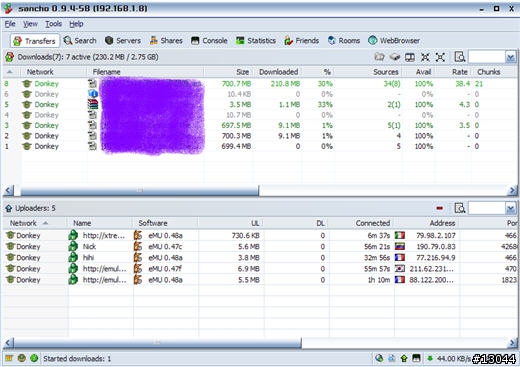Focus the uploaders filter text field
This screenshot has height=367, width=520.
[486, 209]
